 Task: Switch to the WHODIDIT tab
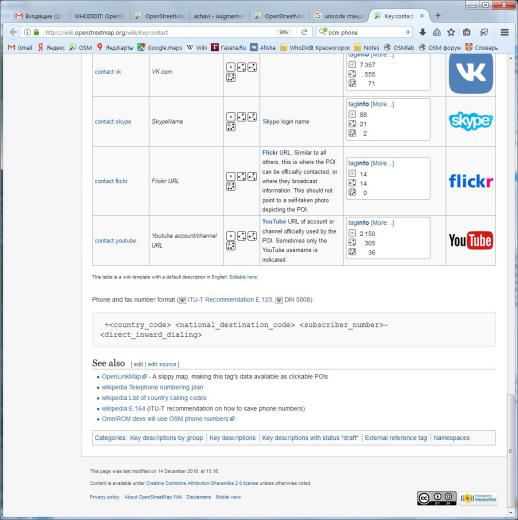(99, 16)
